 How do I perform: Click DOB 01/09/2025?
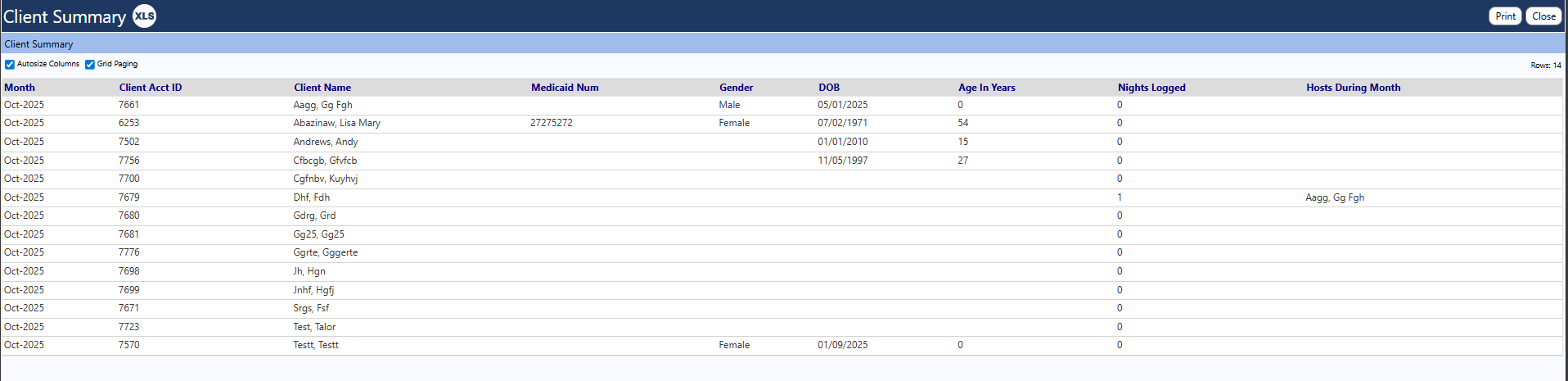(x=843, y=345)
